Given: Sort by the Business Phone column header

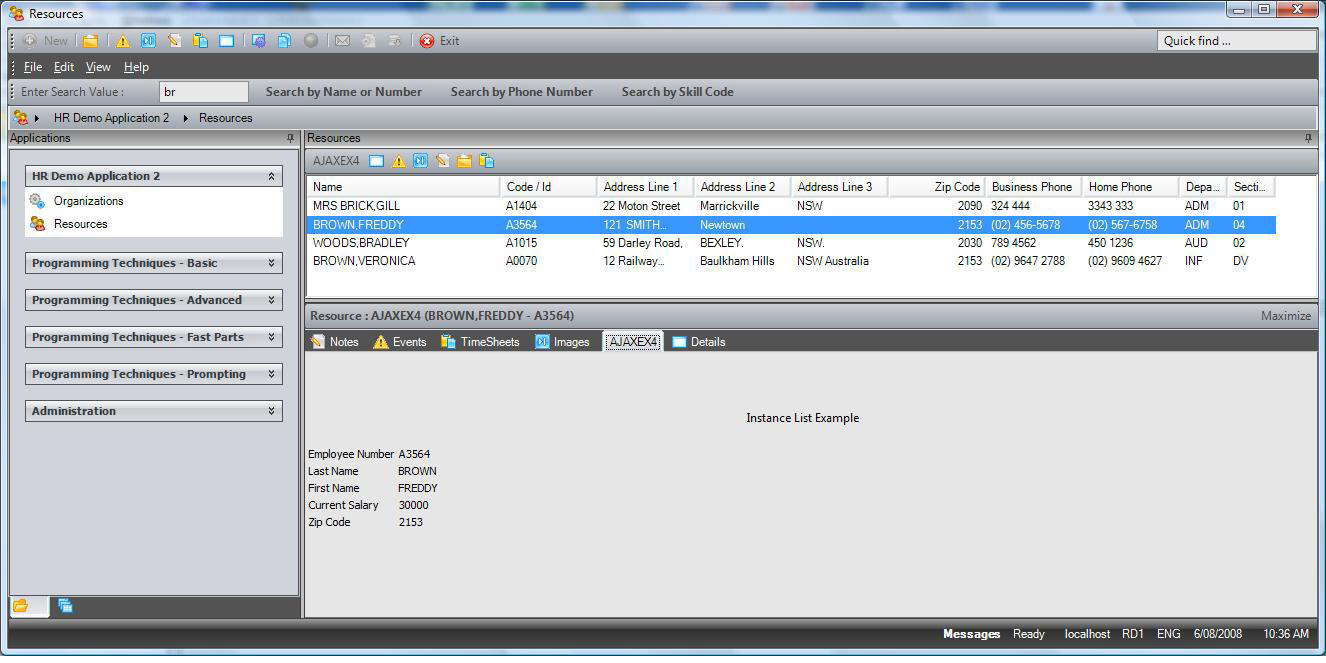Looking at the screenshot, I should [1033, 187].
